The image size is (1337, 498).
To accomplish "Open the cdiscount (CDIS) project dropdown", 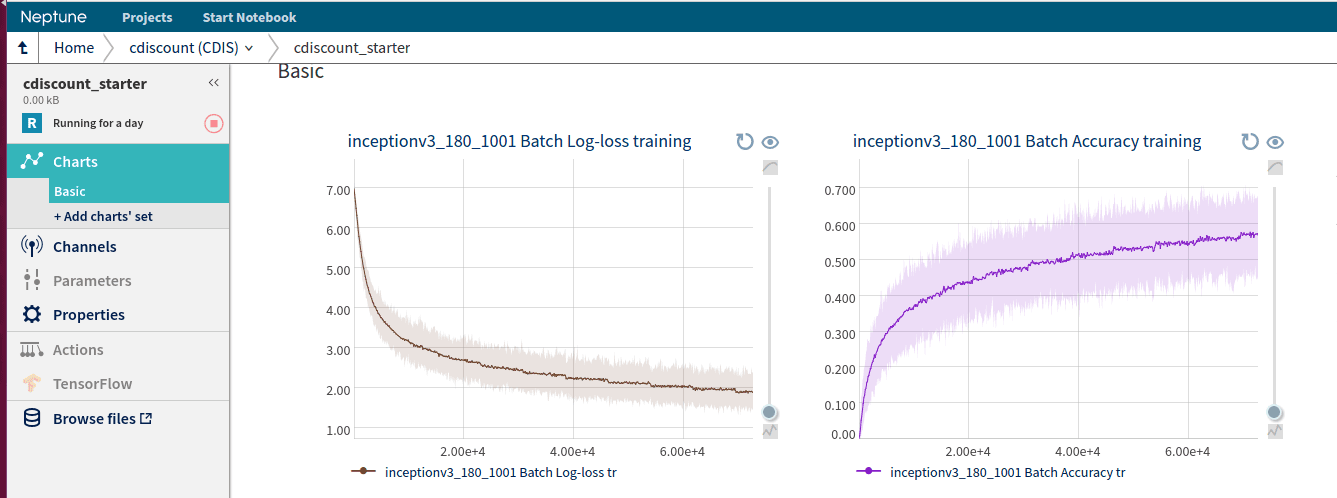I will (x=191, y=48).
